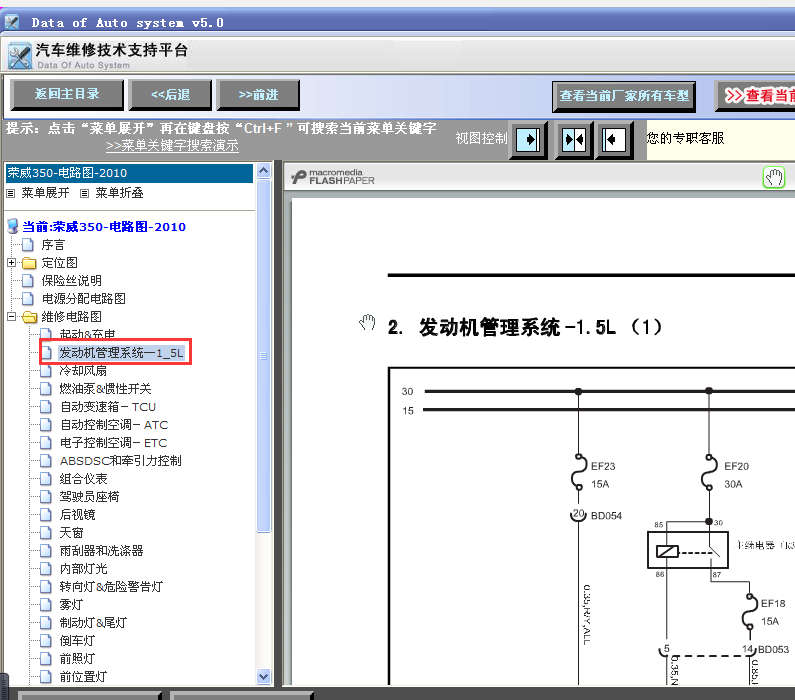Open 保险丝说明 page

pyautogui.click(x=71, y=280)
